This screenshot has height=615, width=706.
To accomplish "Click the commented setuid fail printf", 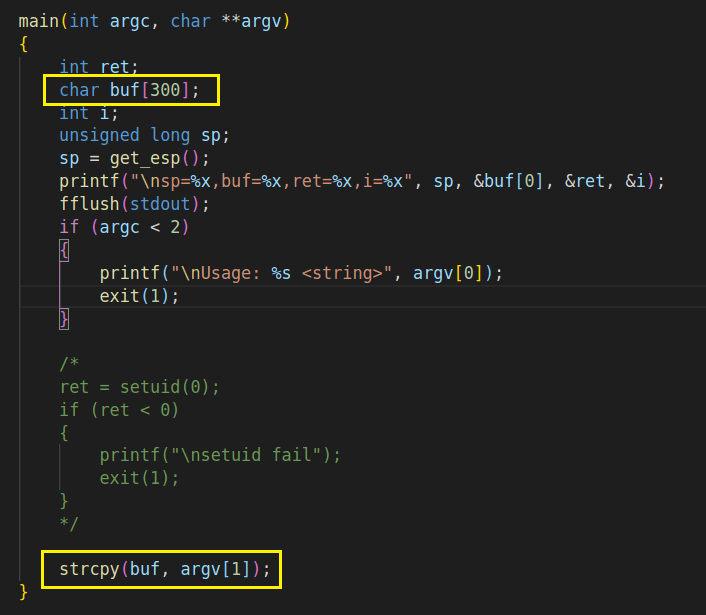I will [220, 455].
